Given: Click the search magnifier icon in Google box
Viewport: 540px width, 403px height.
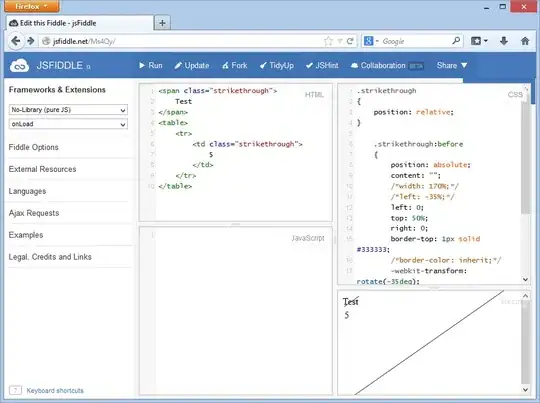Looking at the screenshot, I should pos(456,41).
